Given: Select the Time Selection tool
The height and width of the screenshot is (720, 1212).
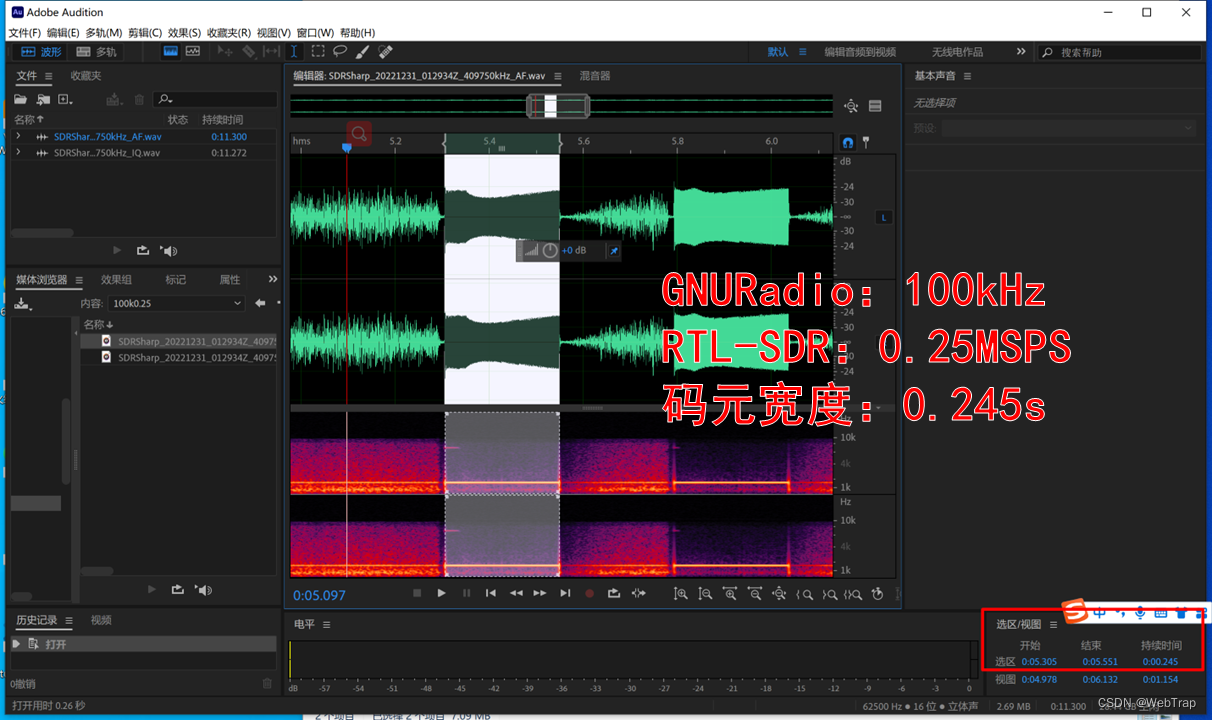Looking at the screenshot, I should click(x=294, y=51).
